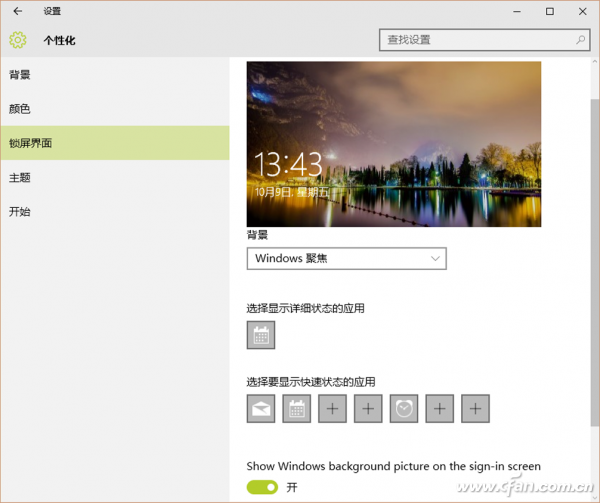
Task: Add app in sixth quick status slot
Action: point(440,409)
